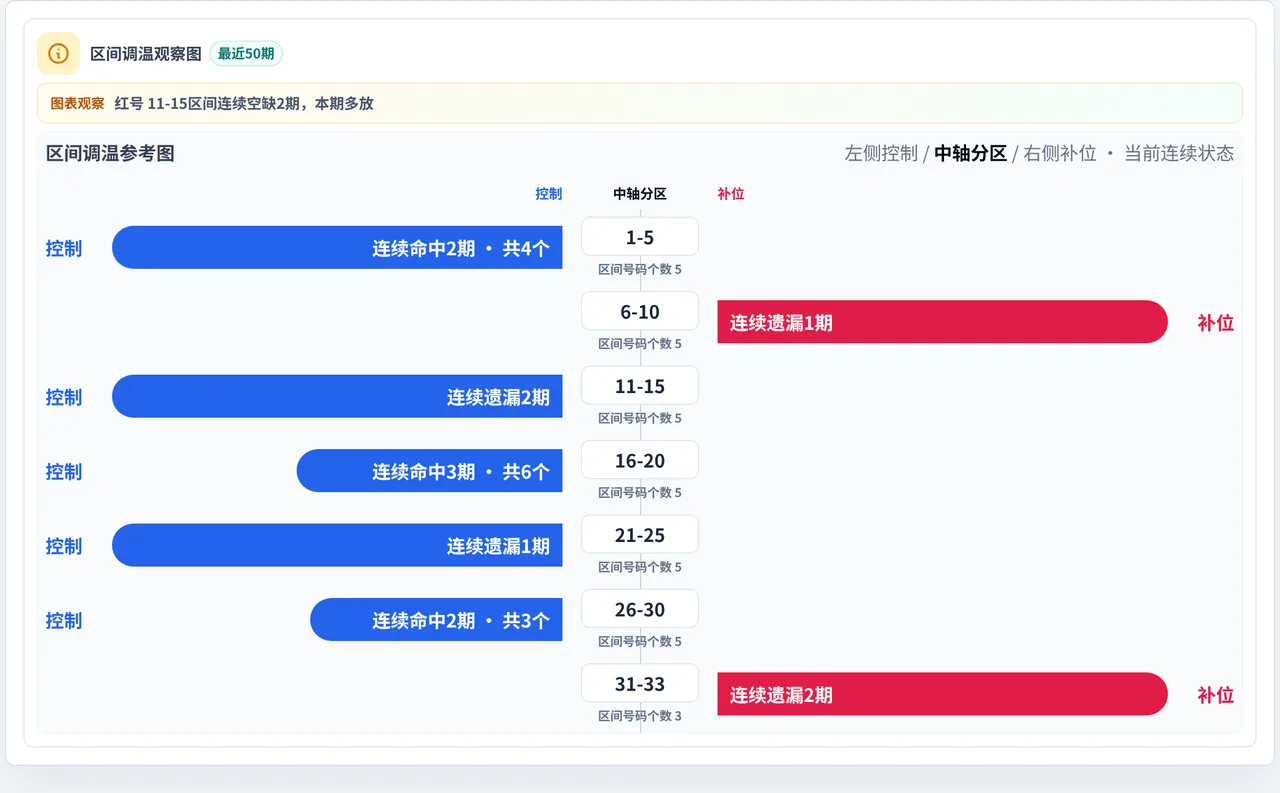The height and width of the screenshot is (793, 1280).
Task: Click the red 补位 column header
Action: pyautogui.click(x=731, y=194)
